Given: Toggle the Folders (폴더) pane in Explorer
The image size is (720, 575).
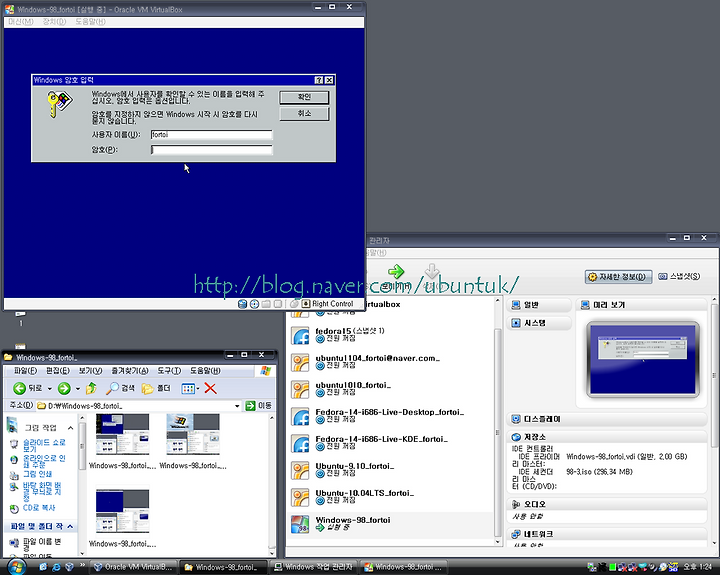Looking at the screenshot, I should click(156, 389).
